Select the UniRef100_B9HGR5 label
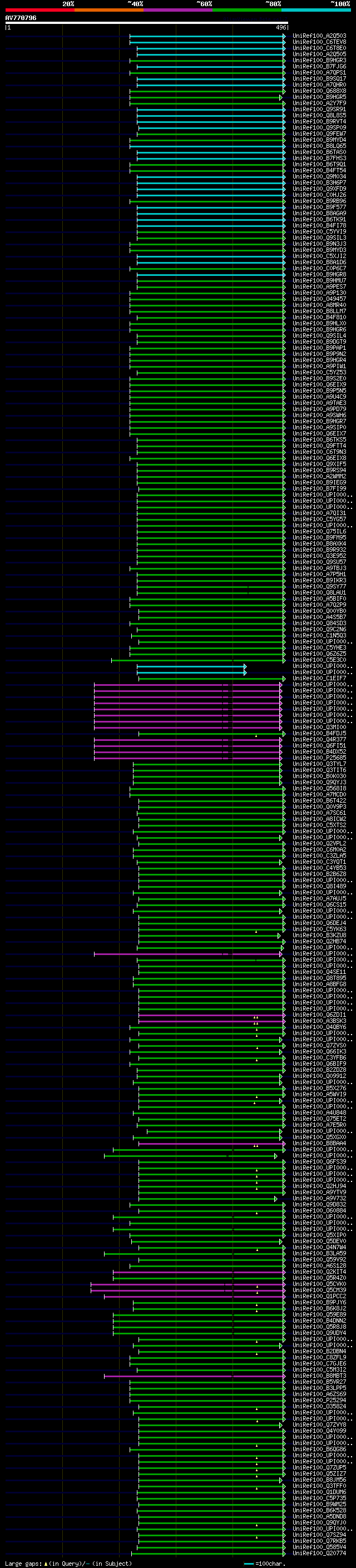356x1568 pixels. pos(319,97)
